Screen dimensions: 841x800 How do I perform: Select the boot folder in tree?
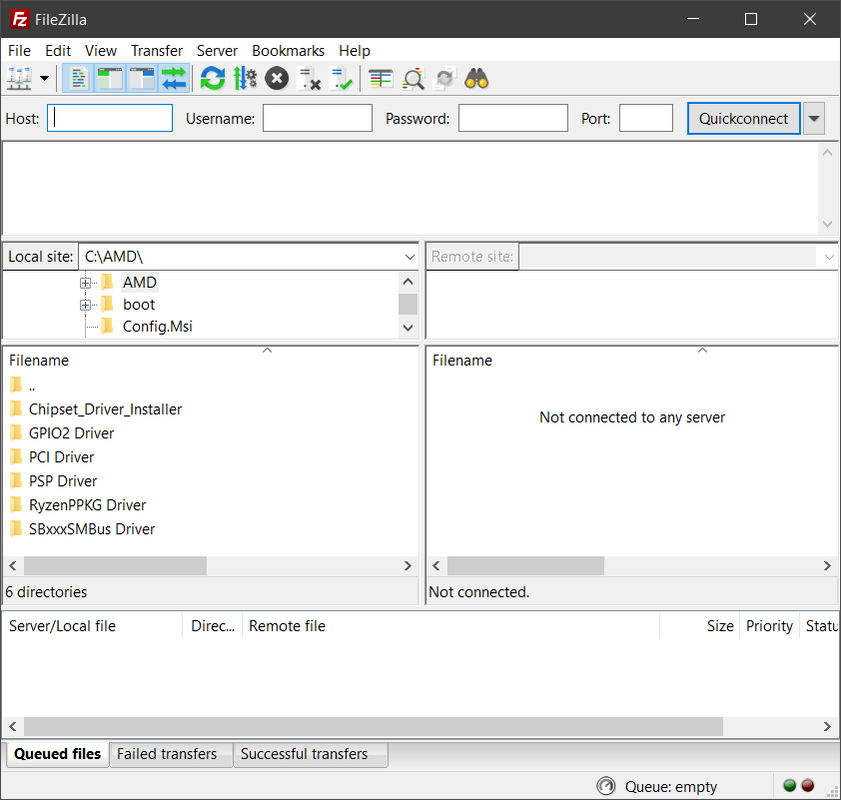tap(138, 305)
